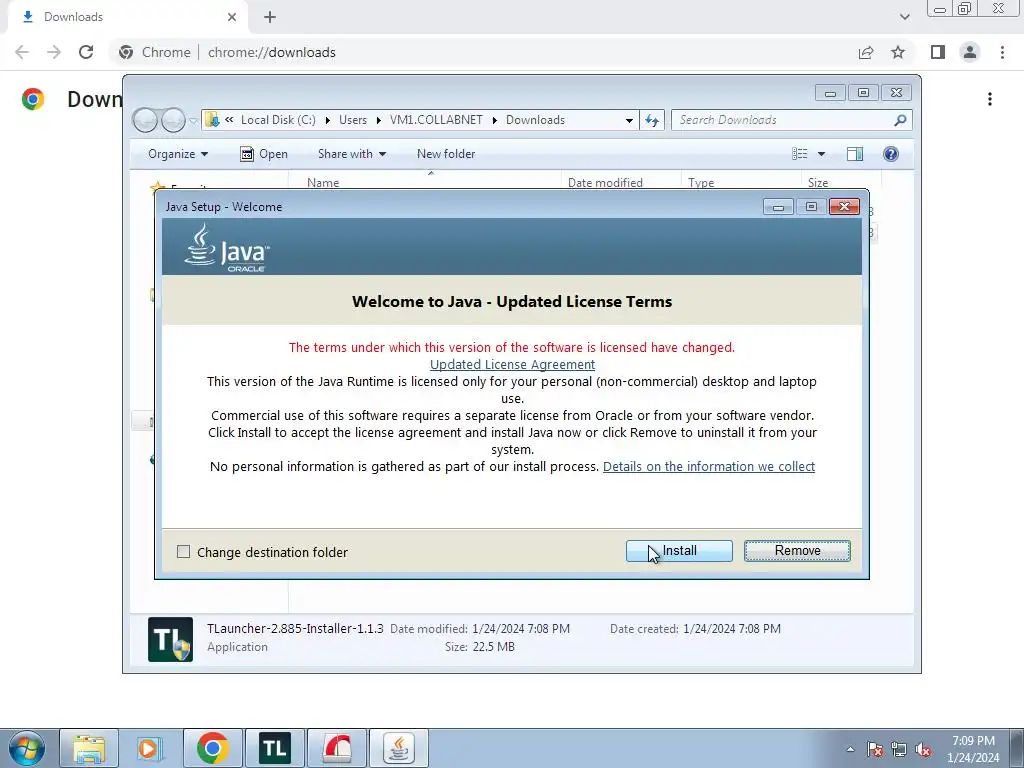Go forward in the Explorer window

pos(173,120)
